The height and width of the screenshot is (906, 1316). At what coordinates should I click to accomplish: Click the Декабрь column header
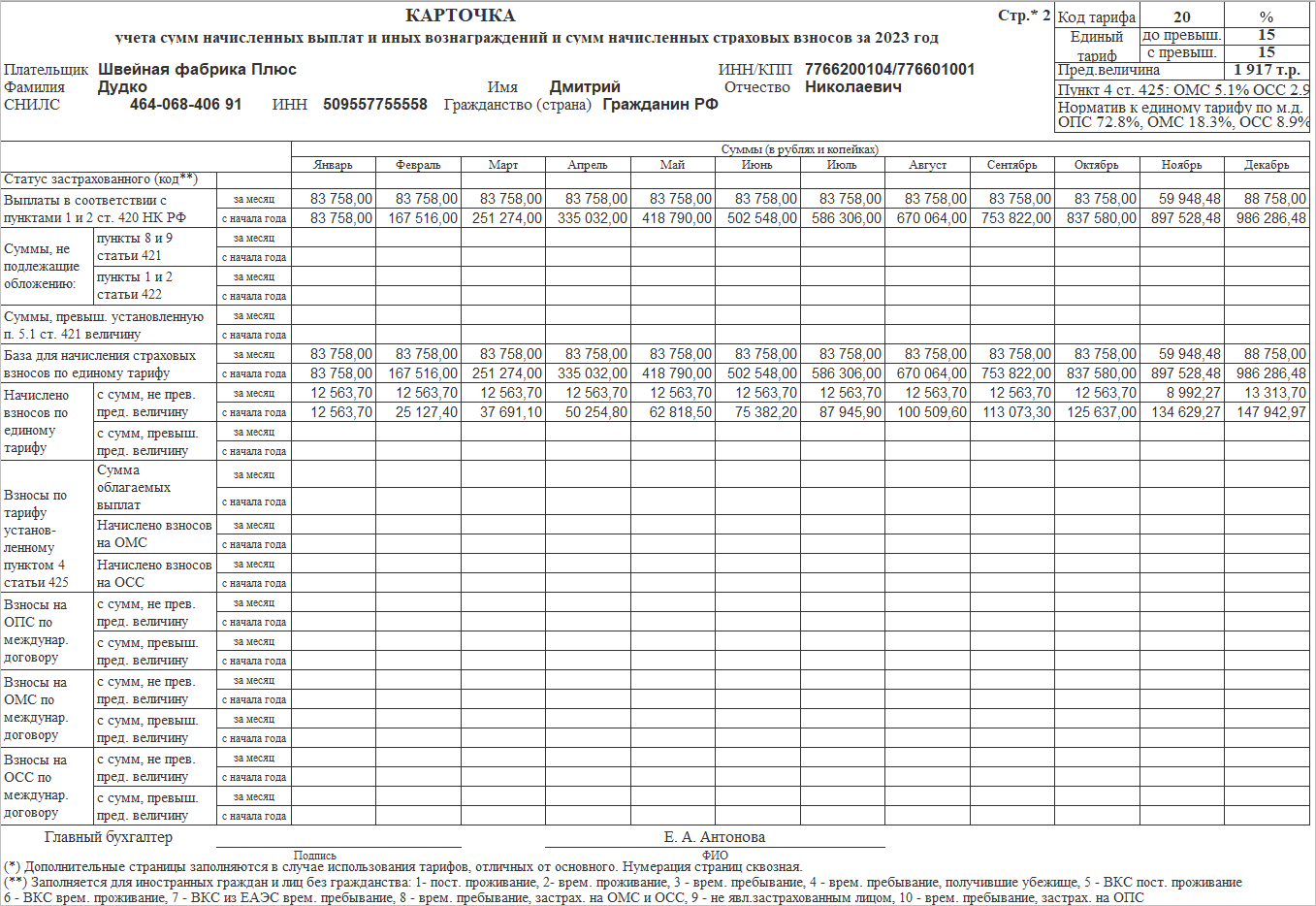1267,165
